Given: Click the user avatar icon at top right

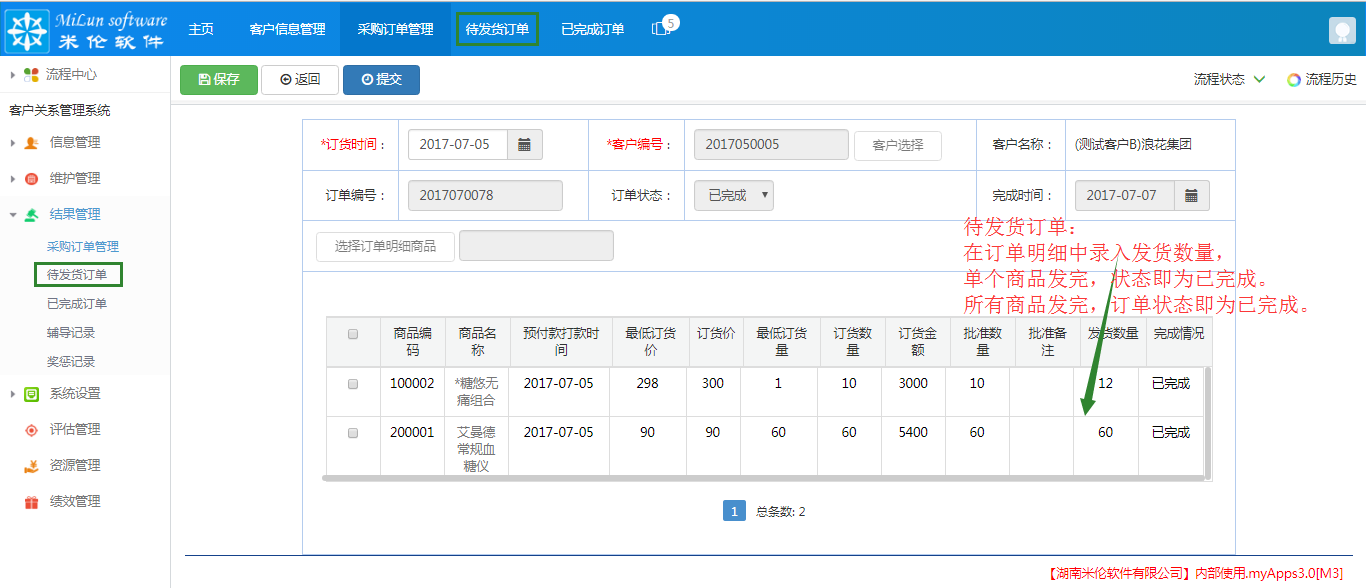Looking at the screenshot, I should click(1342, 29).
